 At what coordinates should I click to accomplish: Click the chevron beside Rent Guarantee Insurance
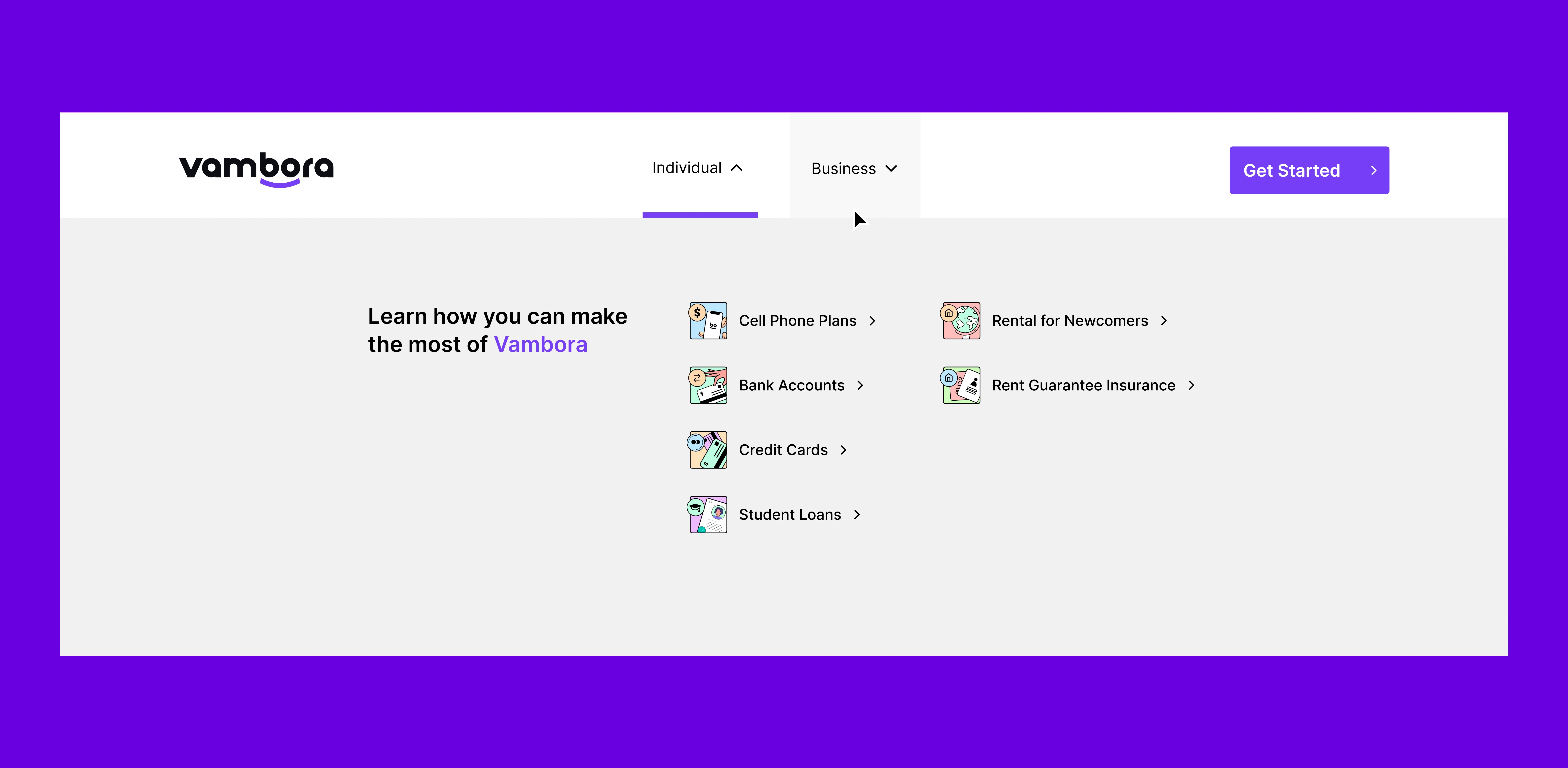tap(1191, 385)
